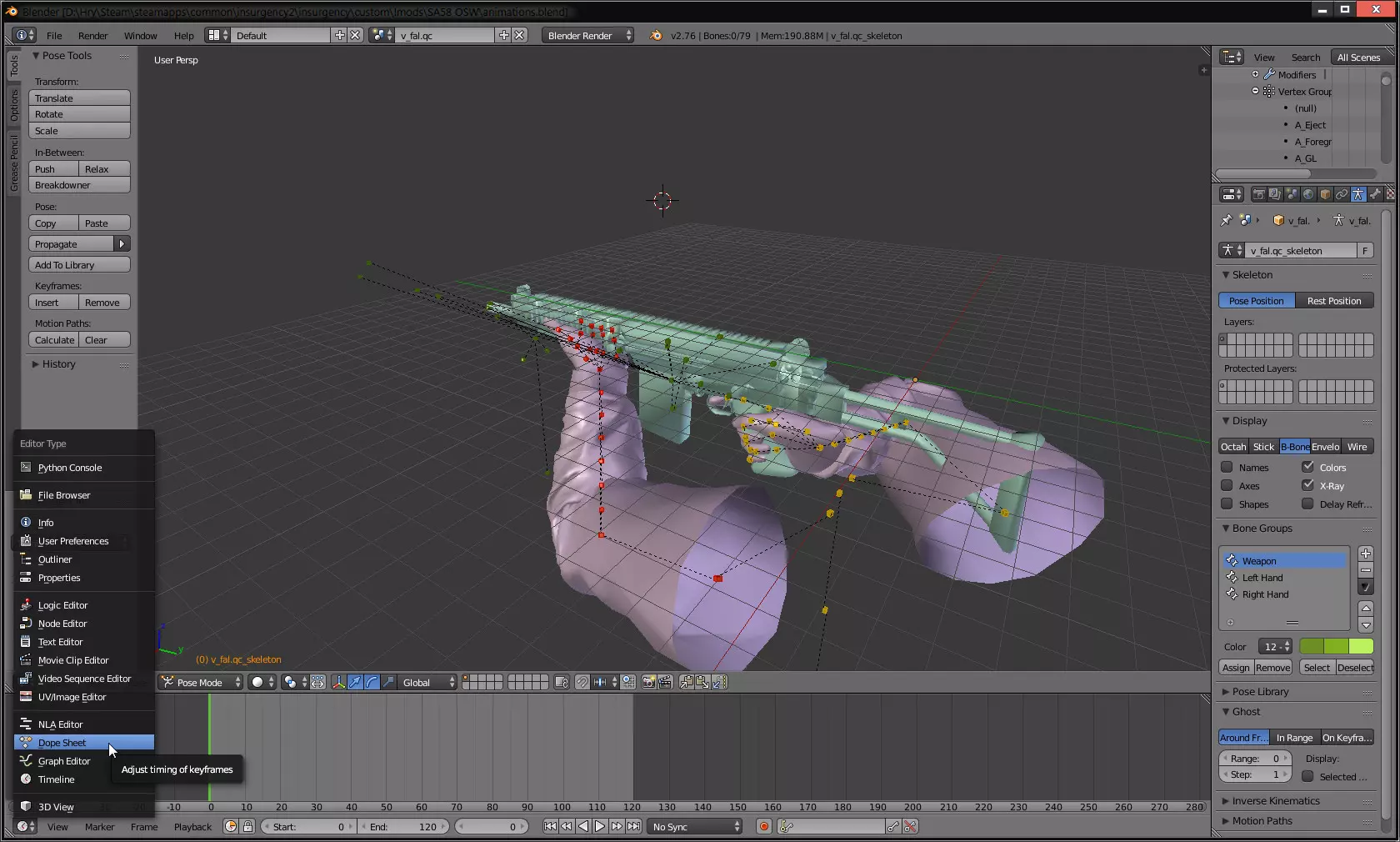
Task: Open the No Sync dropdown
Action: pos(695,827)
